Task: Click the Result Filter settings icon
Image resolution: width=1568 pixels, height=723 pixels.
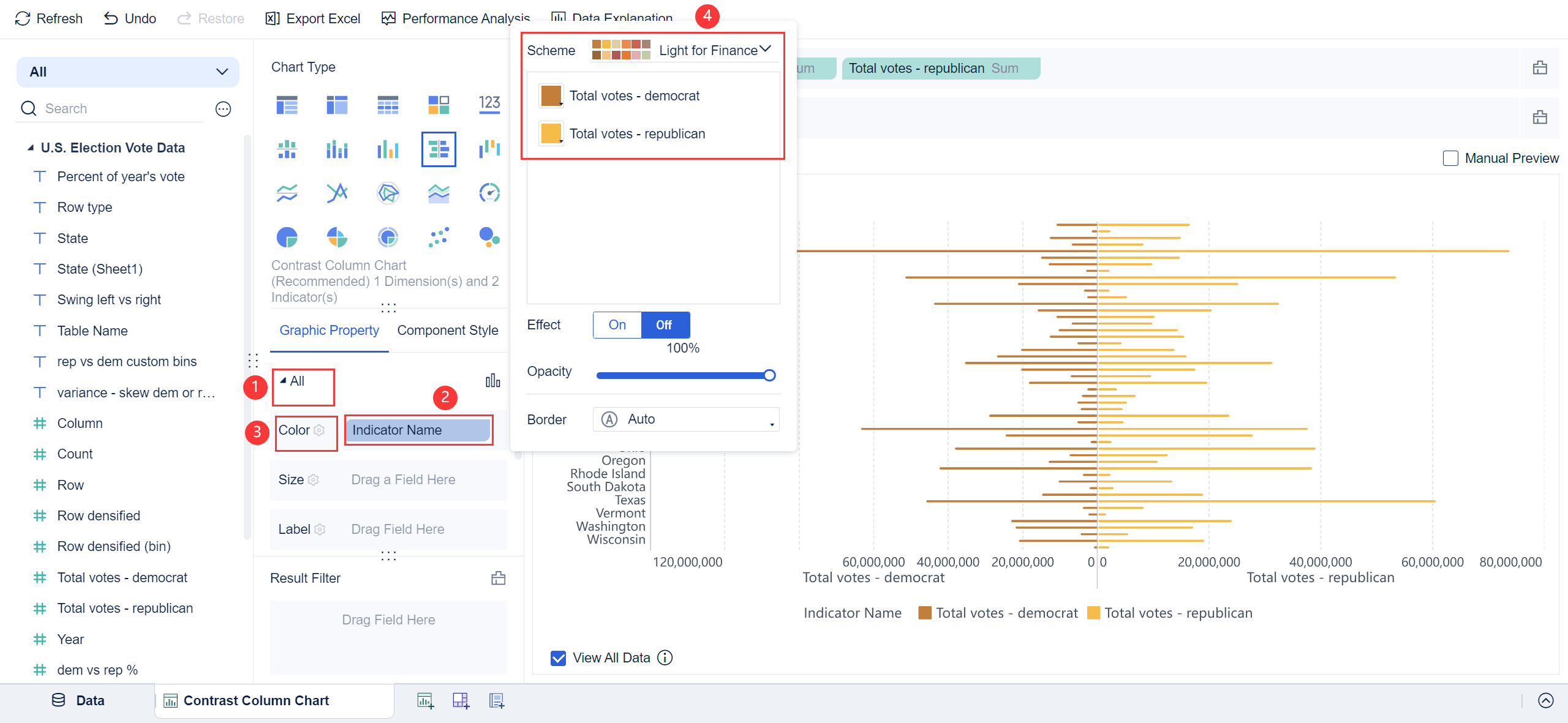Action: point(498,578)
